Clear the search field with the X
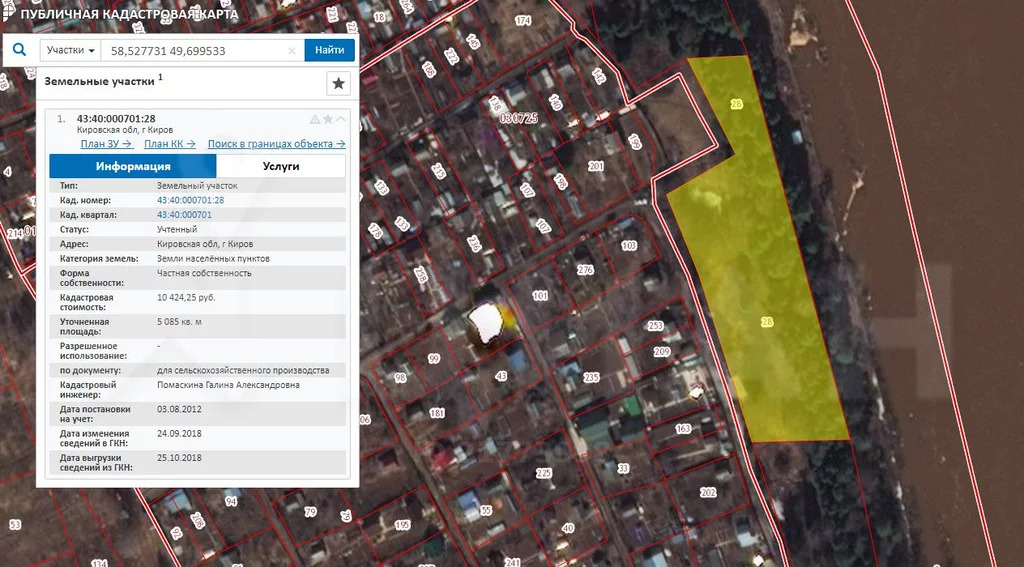Viewport: 1024px width, 567px height. pyautogui.click(x=292, y=51)
